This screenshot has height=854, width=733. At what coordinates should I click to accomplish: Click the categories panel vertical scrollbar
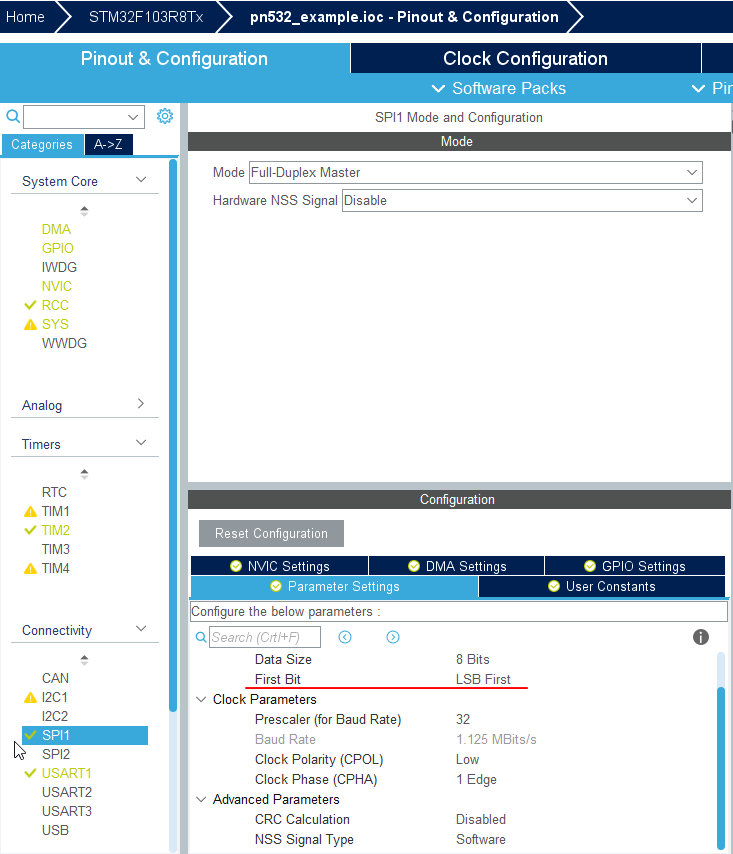pos(173,435)
